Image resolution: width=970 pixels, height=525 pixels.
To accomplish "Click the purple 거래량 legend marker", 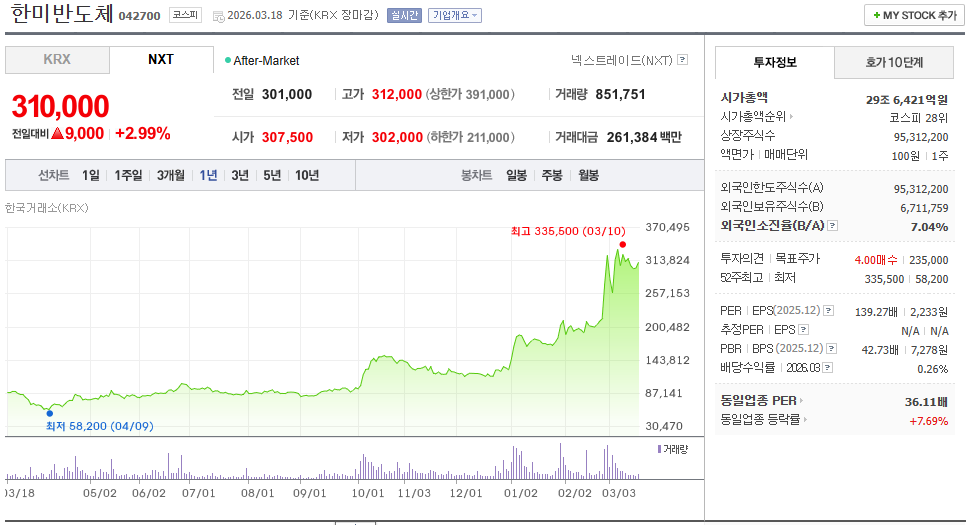I will [x=659, y=449].
